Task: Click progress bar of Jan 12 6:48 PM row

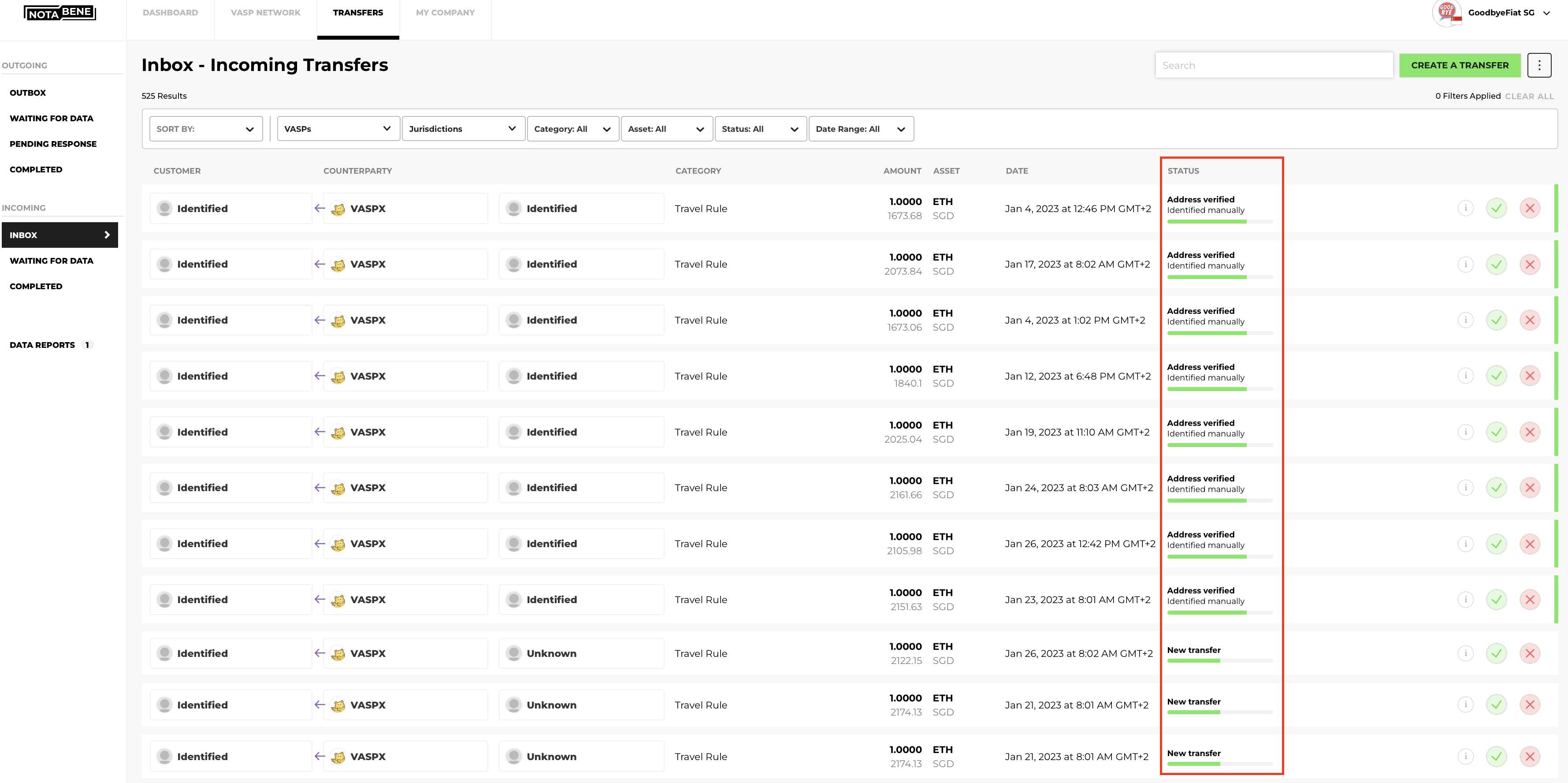Action: (1220, 389)
